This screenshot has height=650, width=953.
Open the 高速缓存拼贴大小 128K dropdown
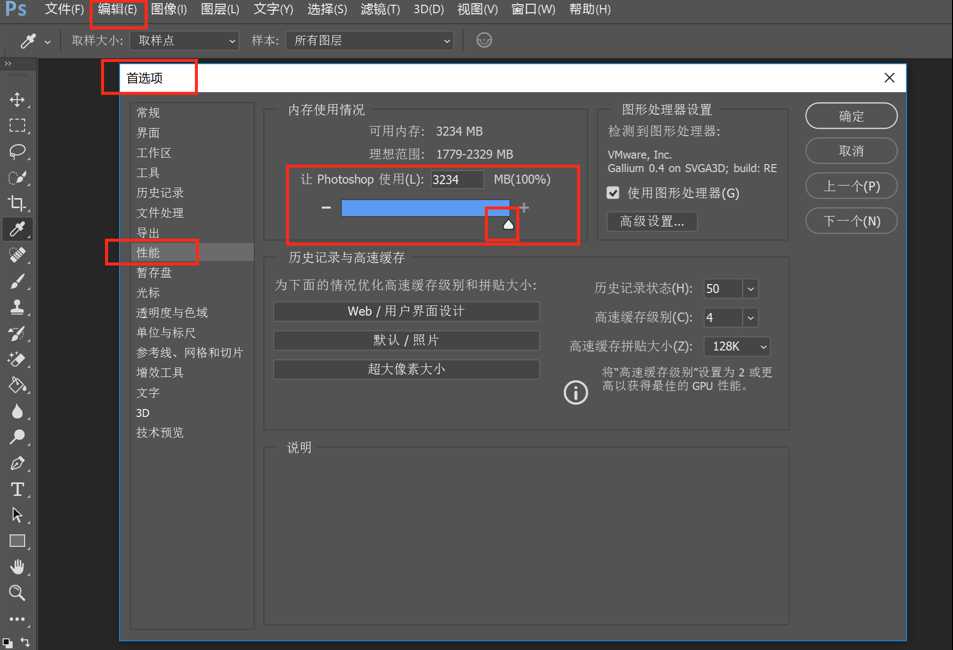737,346
